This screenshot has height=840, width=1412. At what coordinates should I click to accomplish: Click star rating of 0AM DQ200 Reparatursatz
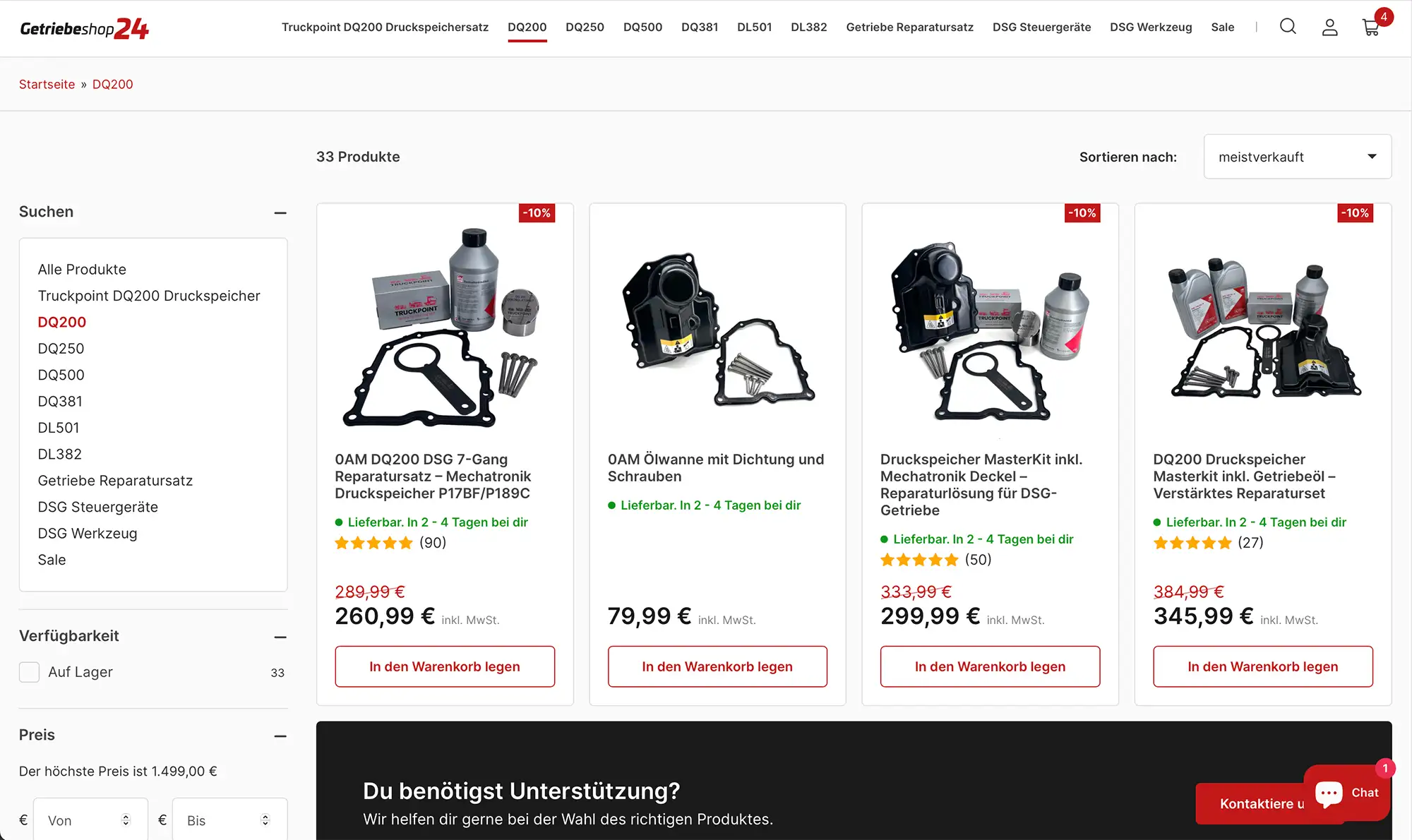tap(373, 543)
